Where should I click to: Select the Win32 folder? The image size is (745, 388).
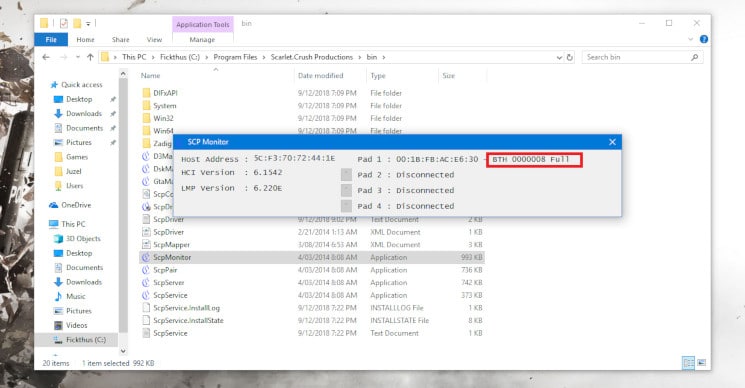[x=163, y=118]
